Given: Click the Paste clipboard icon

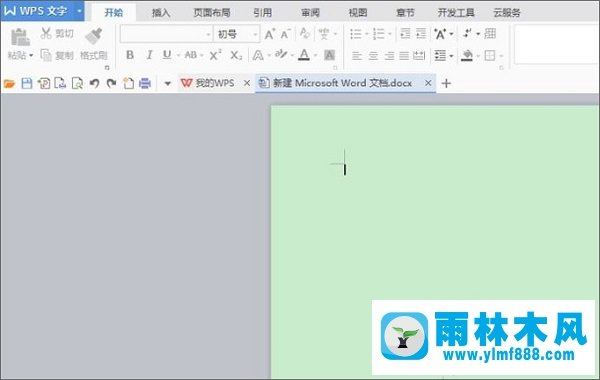Looking at the screenshot, I should 20,37.
